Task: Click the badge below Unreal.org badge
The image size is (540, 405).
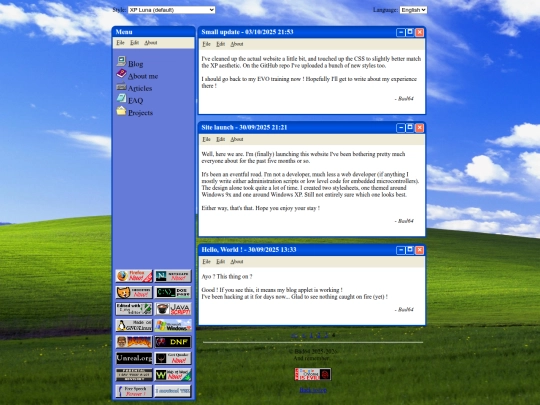Action: point(134,375)
